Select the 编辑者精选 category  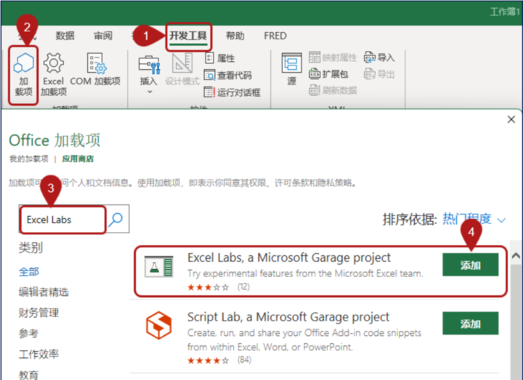[44, 292]
